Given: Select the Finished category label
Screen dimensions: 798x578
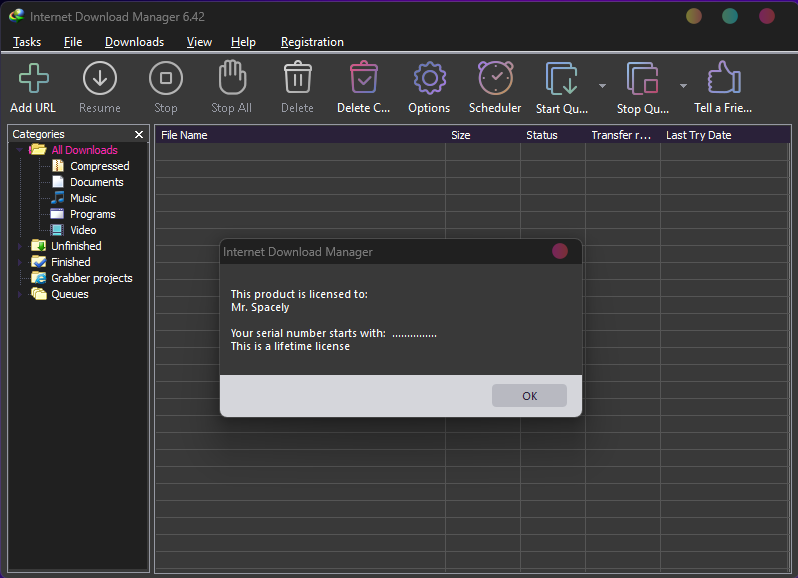Looking at the screenshot, I should click(71, 262).
